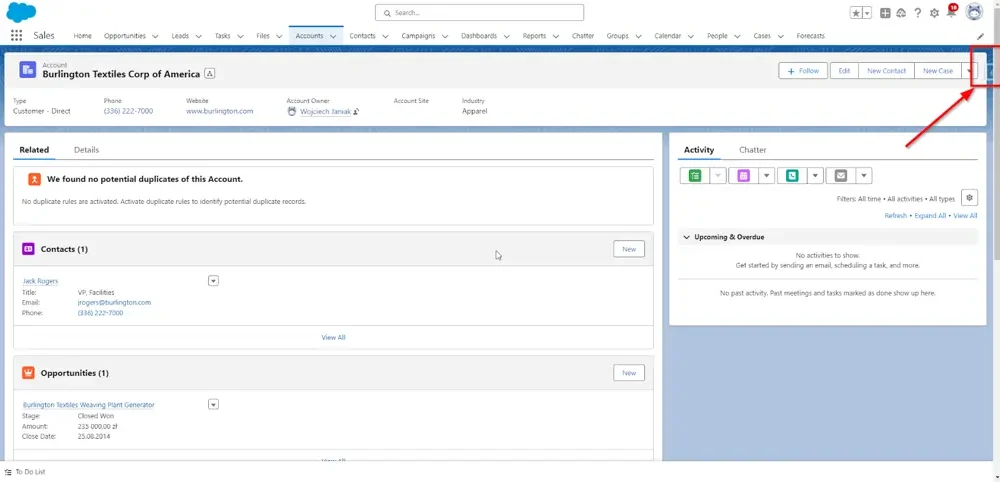Create a new event via purple calendar icon

744,176
